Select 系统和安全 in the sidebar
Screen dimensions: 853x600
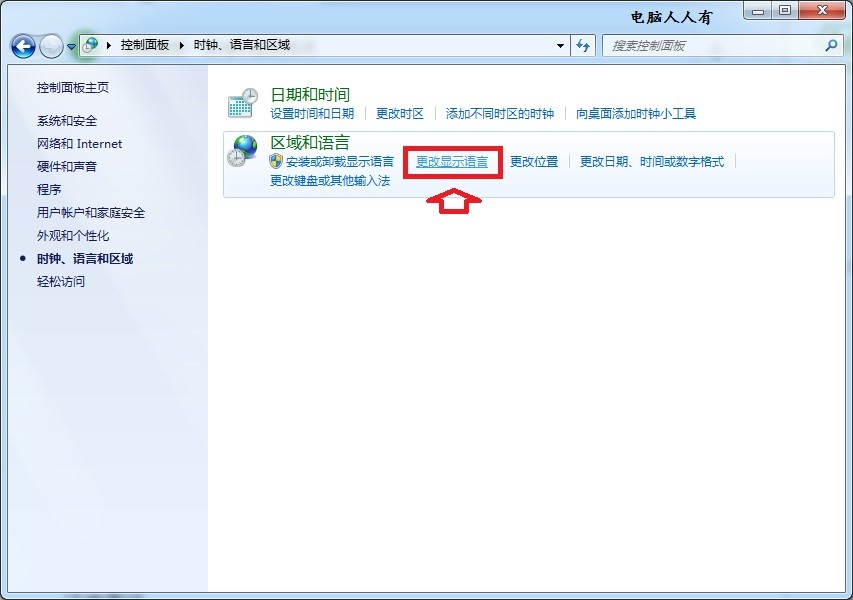(x=67, y=121)
